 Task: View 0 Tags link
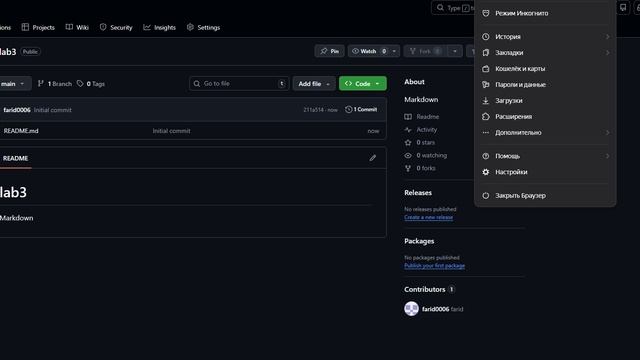[x=91, y=84]
